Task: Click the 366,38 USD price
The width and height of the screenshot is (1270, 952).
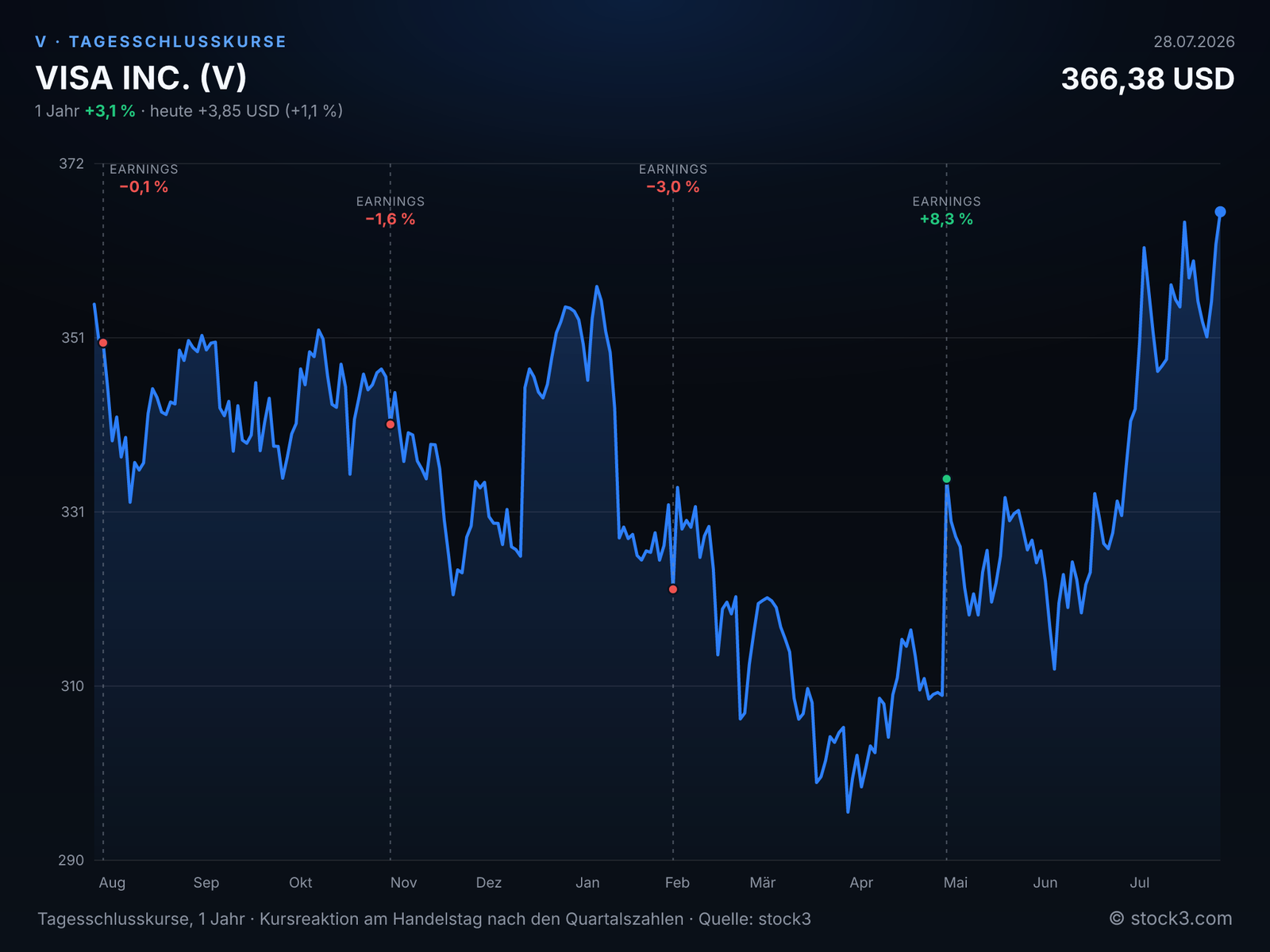Action: pyautogui.click(x=1148, y=79)
